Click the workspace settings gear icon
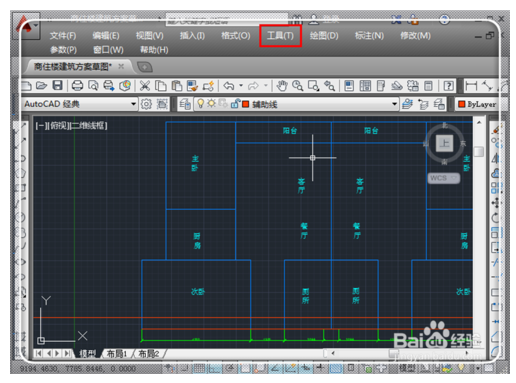 click(146, 104)
